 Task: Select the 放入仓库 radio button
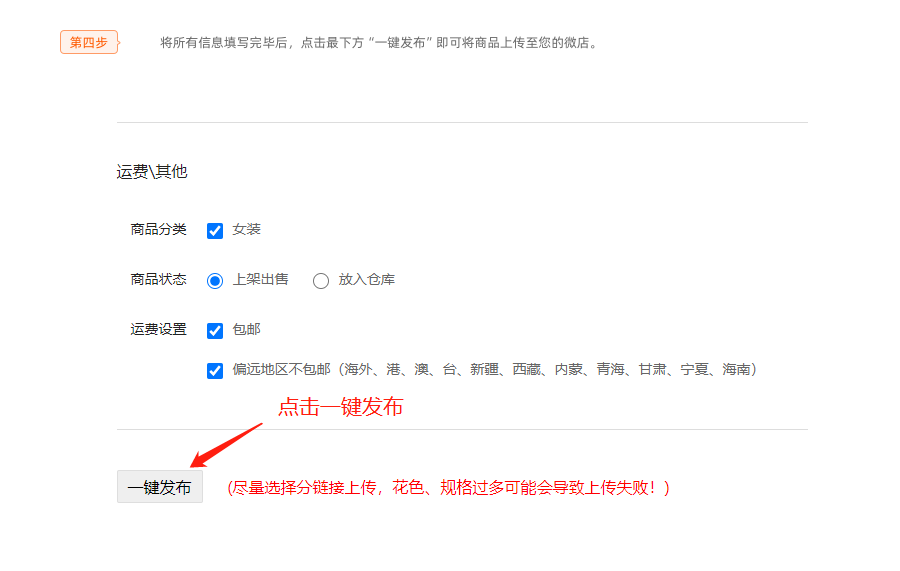(321, 281)
